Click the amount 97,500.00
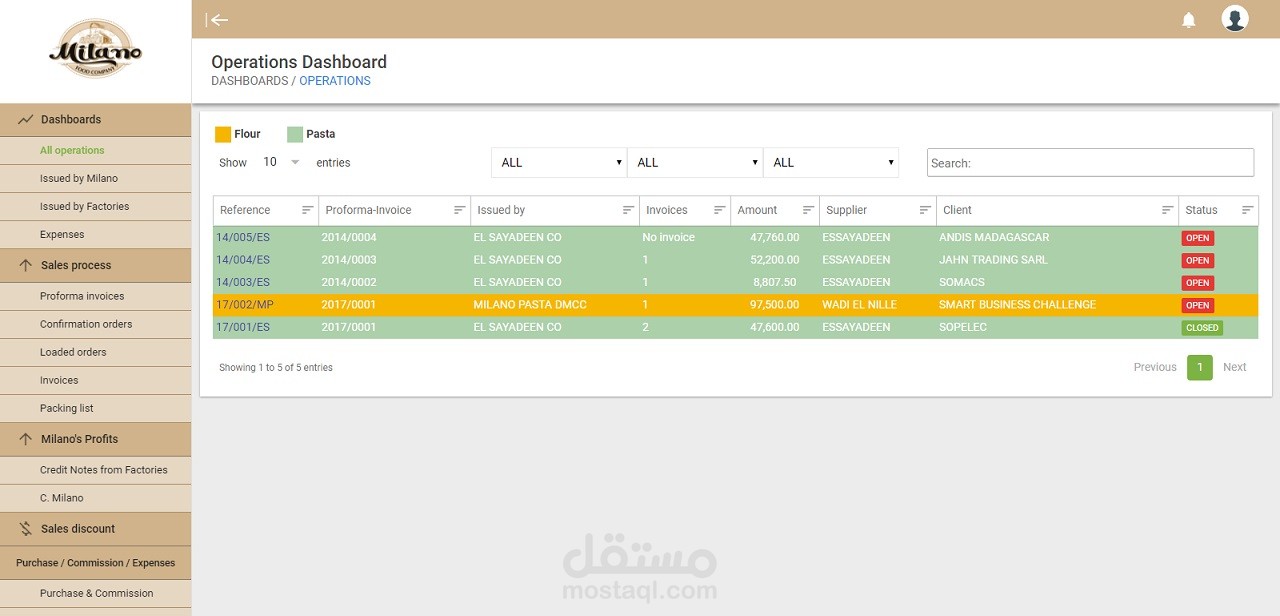This screenshot has height=616, width=1280. click(773, 305)
